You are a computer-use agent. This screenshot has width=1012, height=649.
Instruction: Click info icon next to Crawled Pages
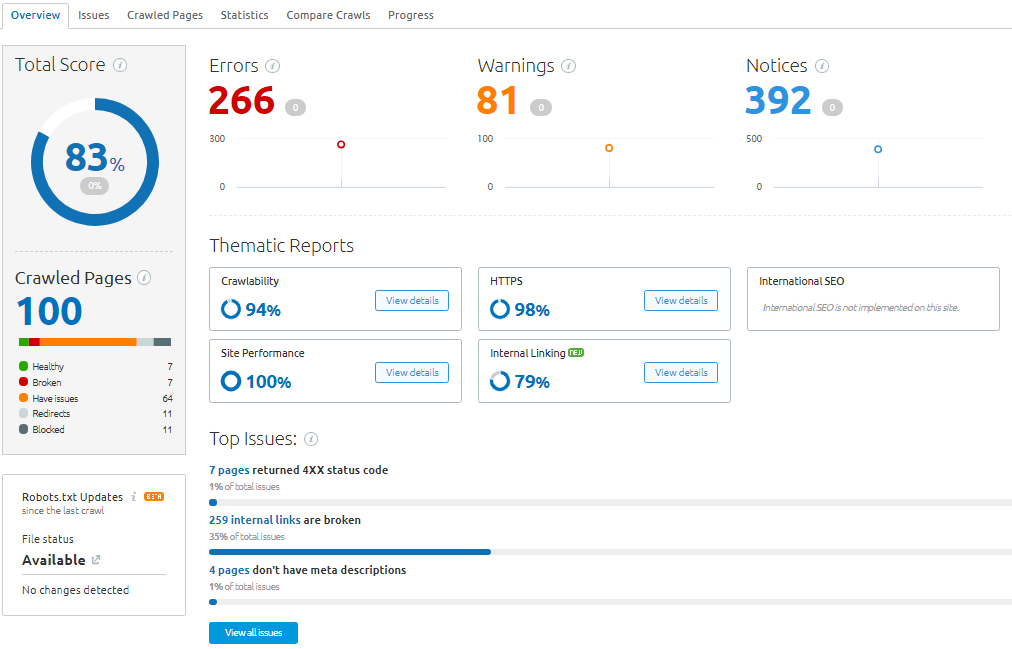coord(144,278)
